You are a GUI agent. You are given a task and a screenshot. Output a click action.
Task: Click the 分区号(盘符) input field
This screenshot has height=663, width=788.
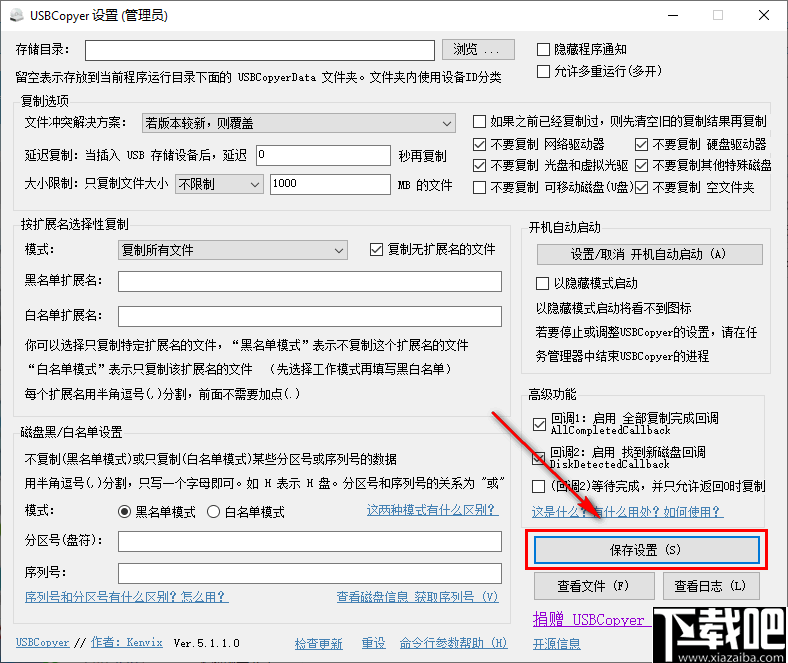coord(310,541)
